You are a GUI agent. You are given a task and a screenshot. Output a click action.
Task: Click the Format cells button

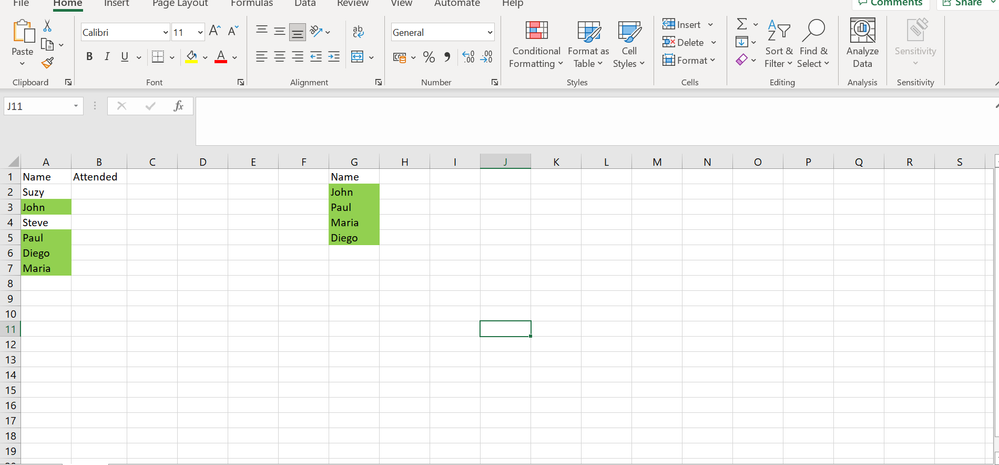(689, 60)
